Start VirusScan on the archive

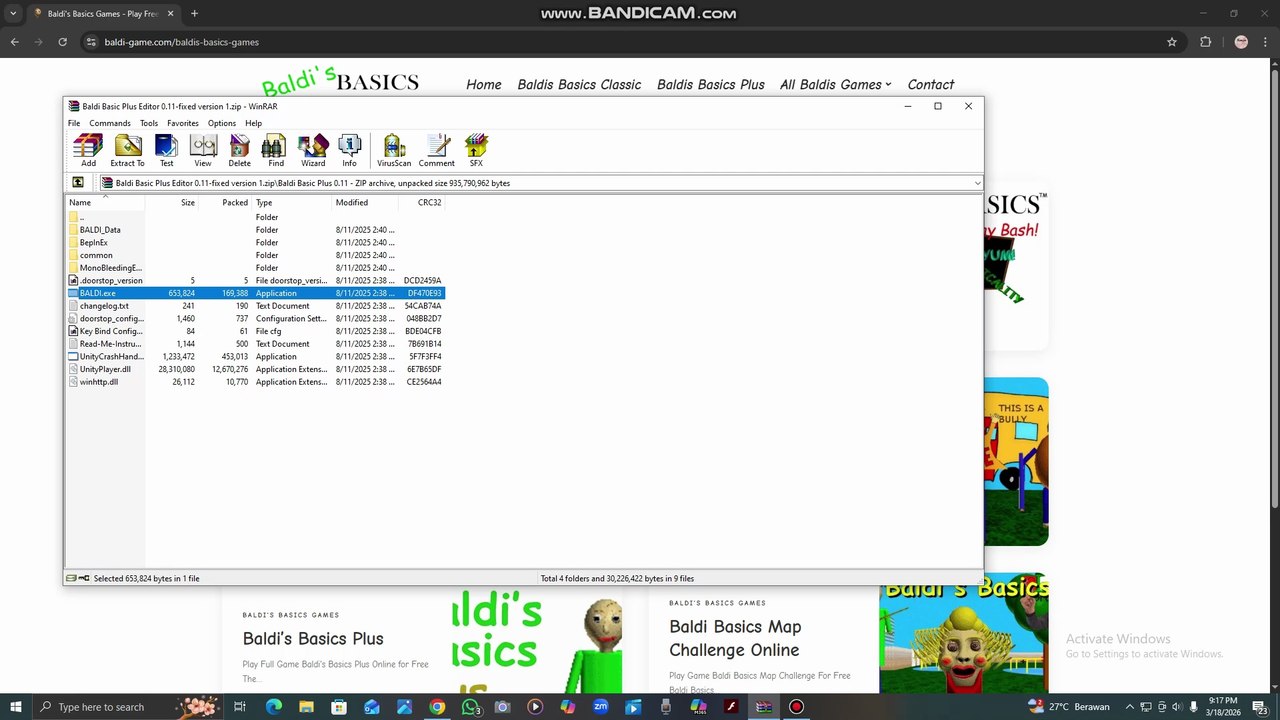pos(394,150)
